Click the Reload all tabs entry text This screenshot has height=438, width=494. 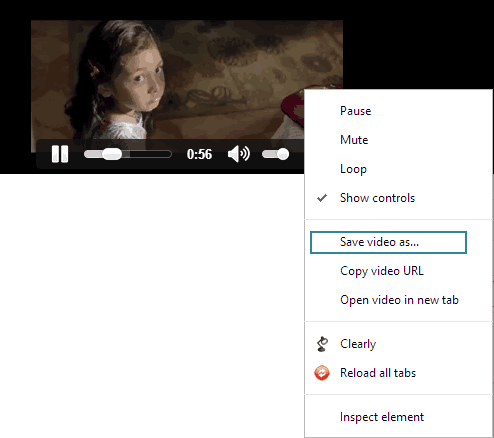click(378, 373)
